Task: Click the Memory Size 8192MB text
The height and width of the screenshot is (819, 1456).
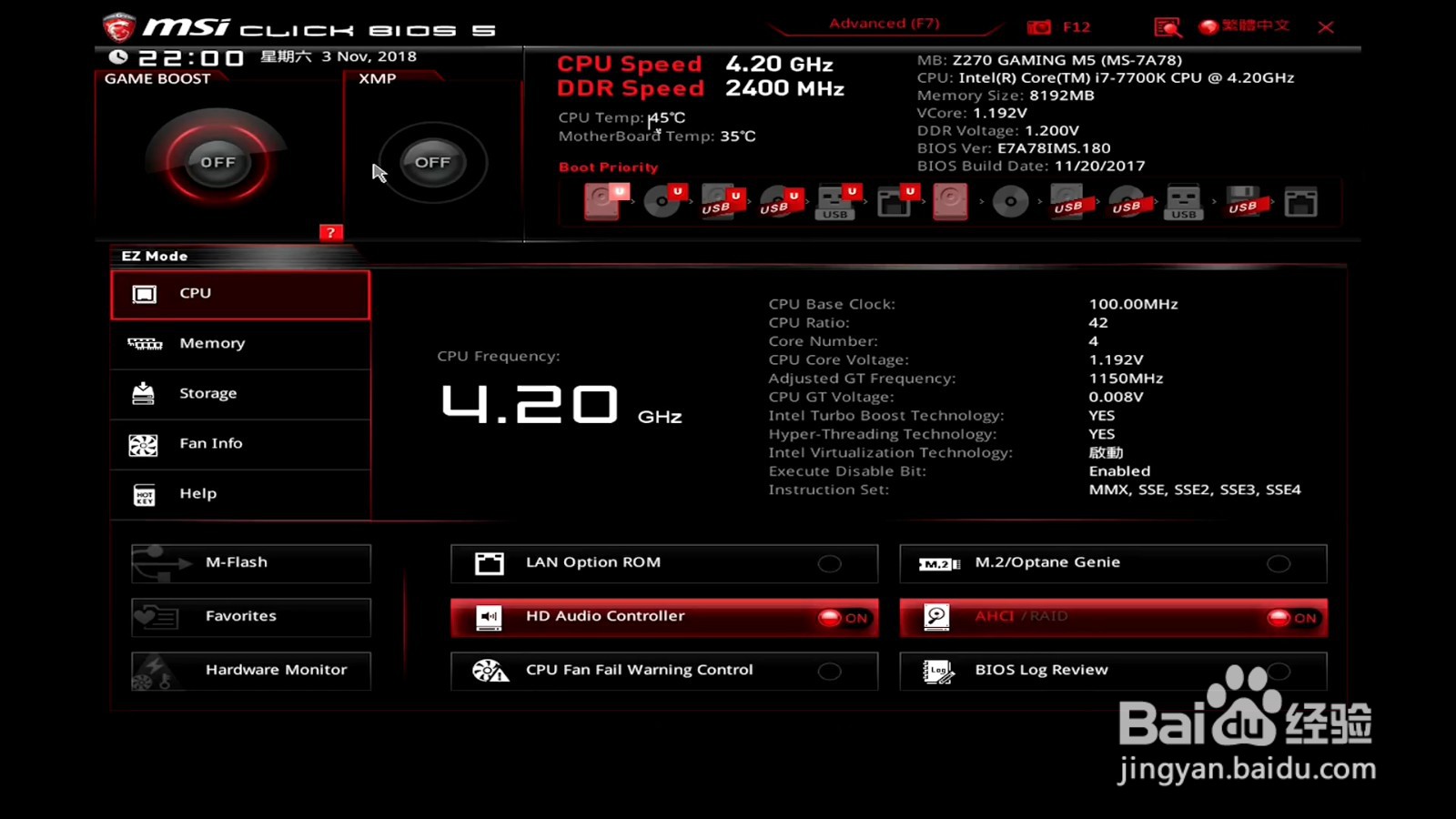Action: pyautogui.click(x=1006, y=96)
